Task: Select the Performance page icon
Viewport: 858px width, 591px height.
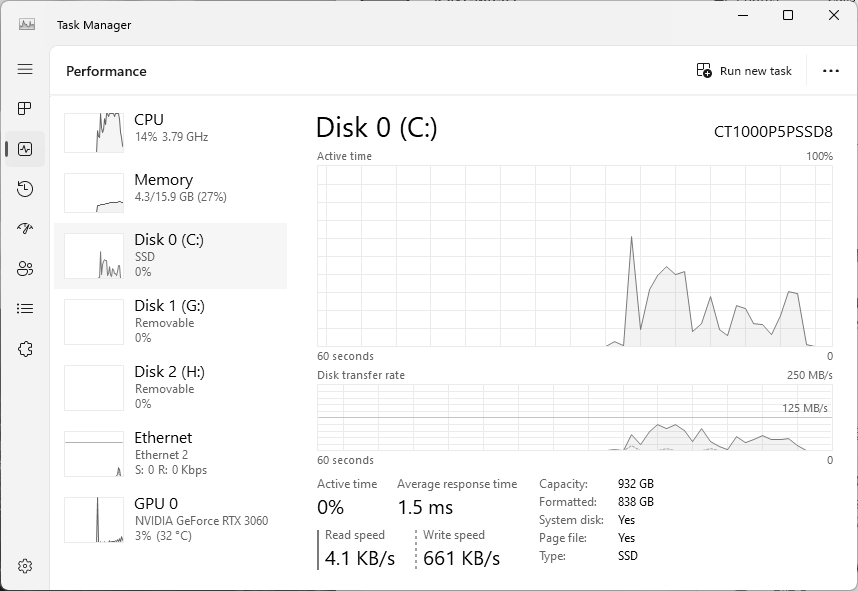Action: [25, 149]
